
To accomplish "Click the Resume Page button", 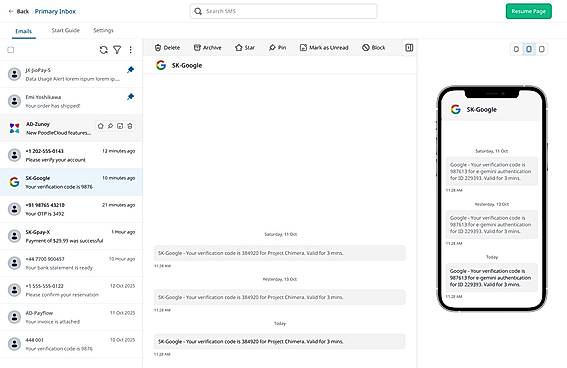I will (529, 11).
